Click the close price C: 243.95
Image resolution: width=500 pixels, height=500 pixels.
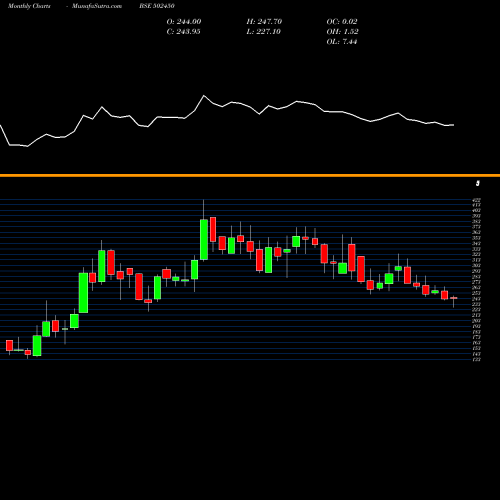click(x=183, y=31)
